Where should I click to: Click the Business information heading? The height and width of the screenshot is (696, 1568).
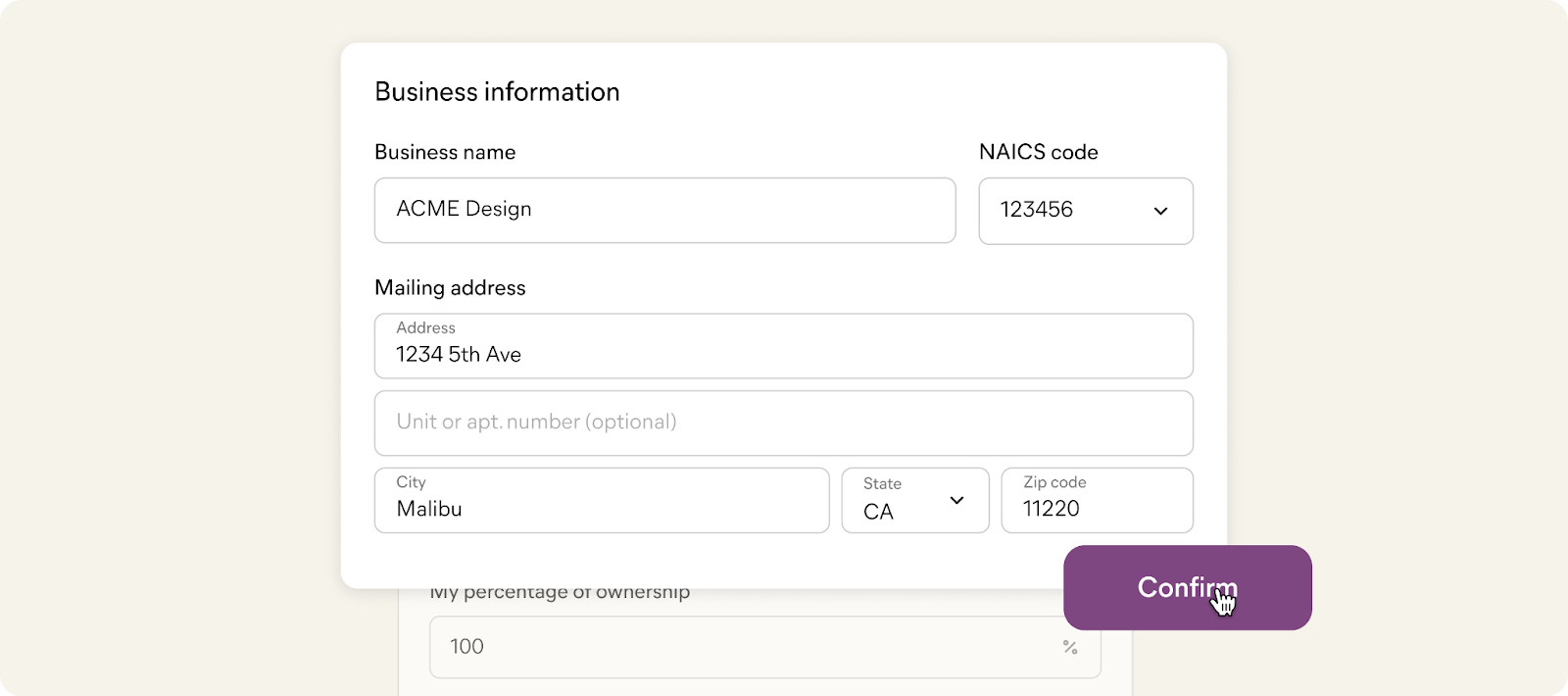click(497, 92)
